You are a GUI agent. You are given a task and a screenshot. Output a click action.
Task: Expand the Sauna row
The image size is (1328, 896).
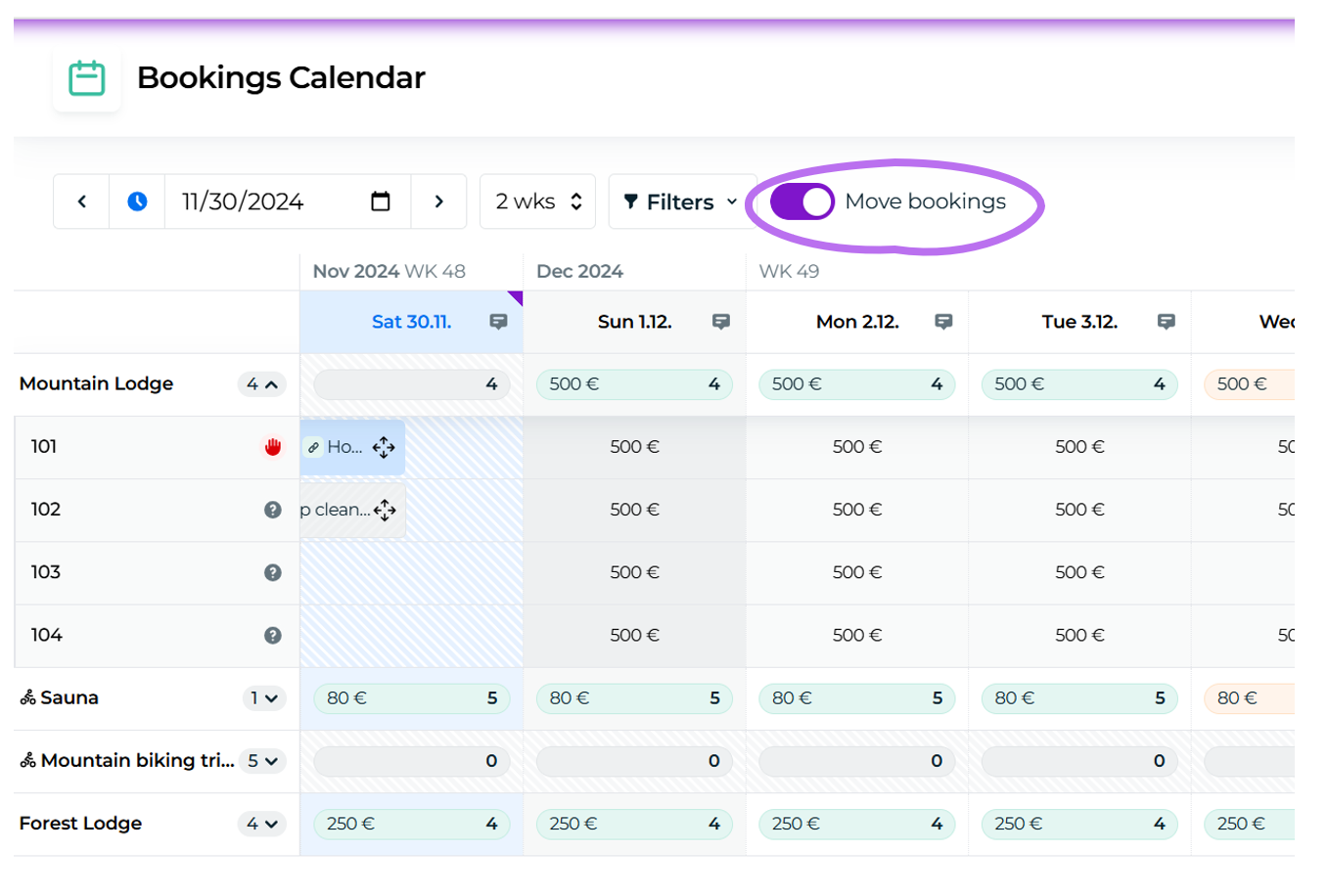(x=263, y=698)
